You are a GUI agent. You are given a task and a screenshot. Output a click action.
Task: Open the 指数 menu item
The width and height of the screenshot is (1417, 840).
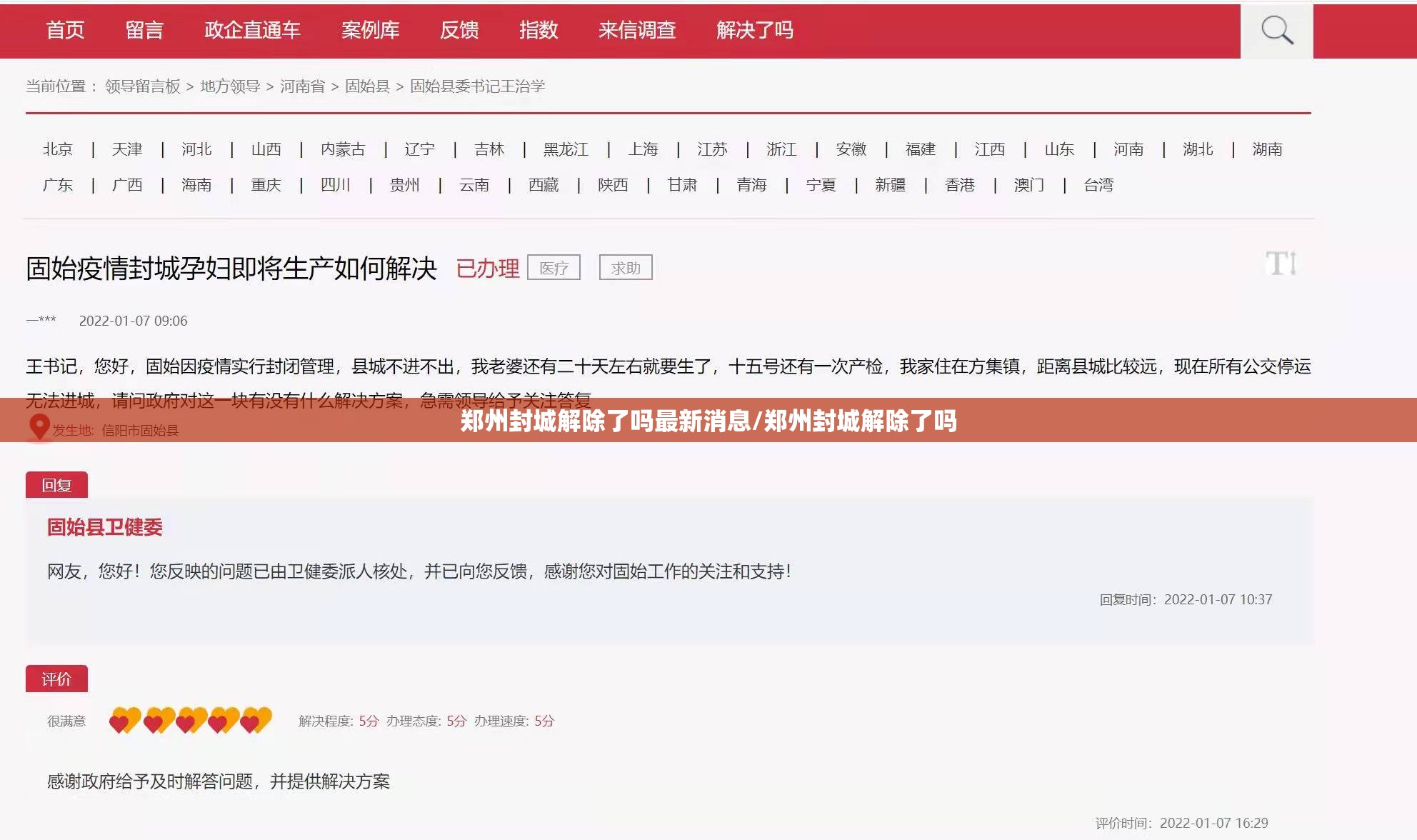coord(539,30)
